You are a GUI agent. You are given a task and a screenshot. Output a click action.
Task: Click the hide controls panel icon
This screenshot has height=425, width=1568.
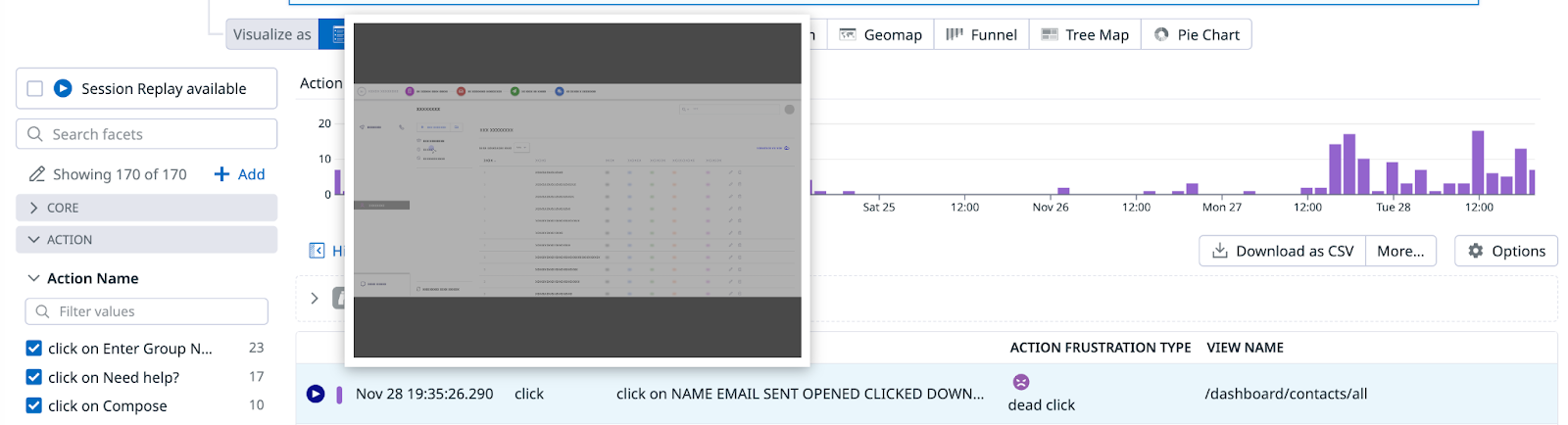pos(317,251)
